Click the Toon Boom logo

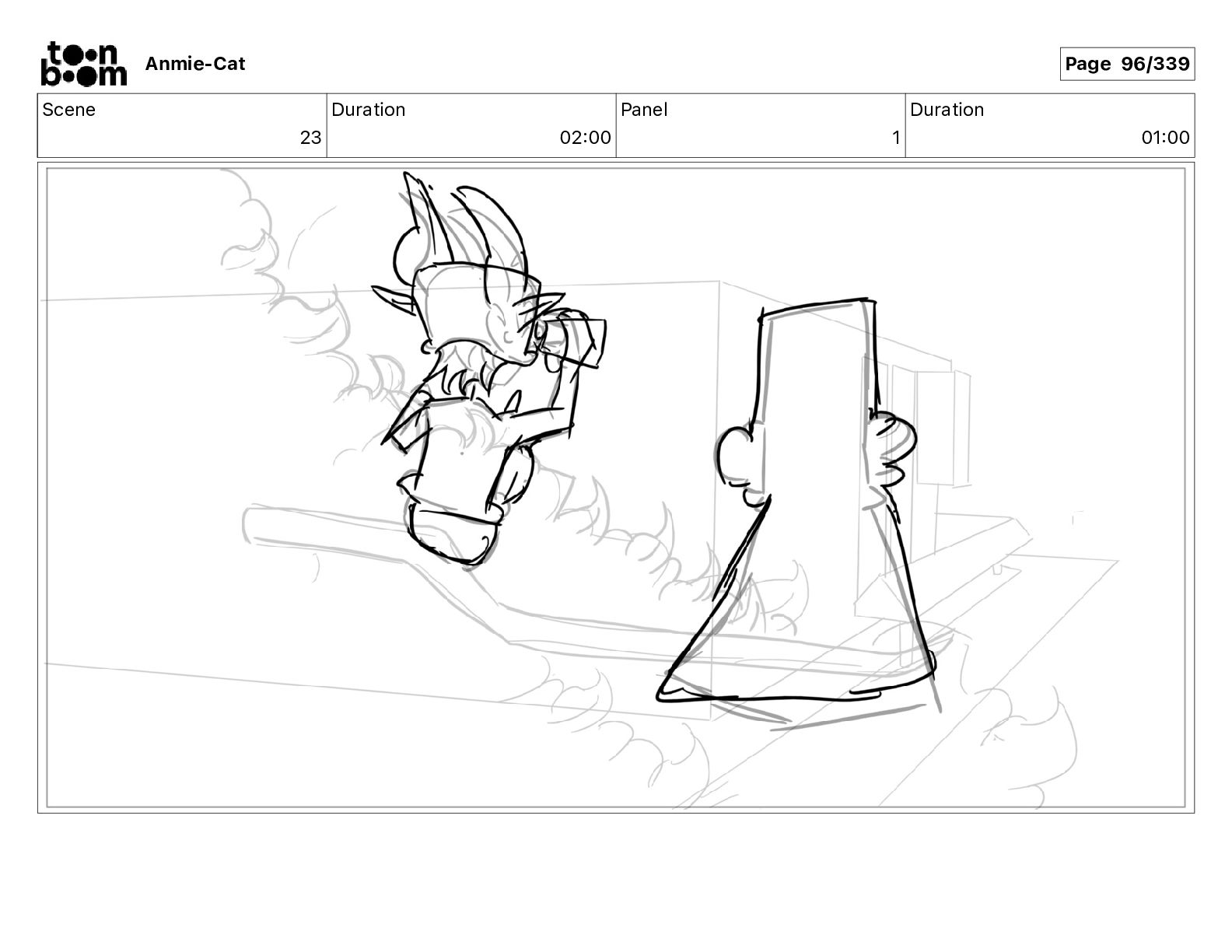pos(83,63)
